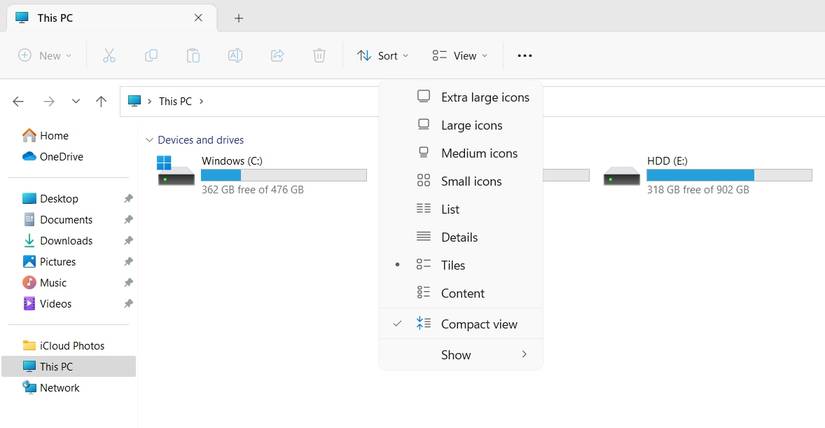Click the Paste clipboard icon
Image resolution: width=825 pixels, height=428 pixels.
coord(193,56)
